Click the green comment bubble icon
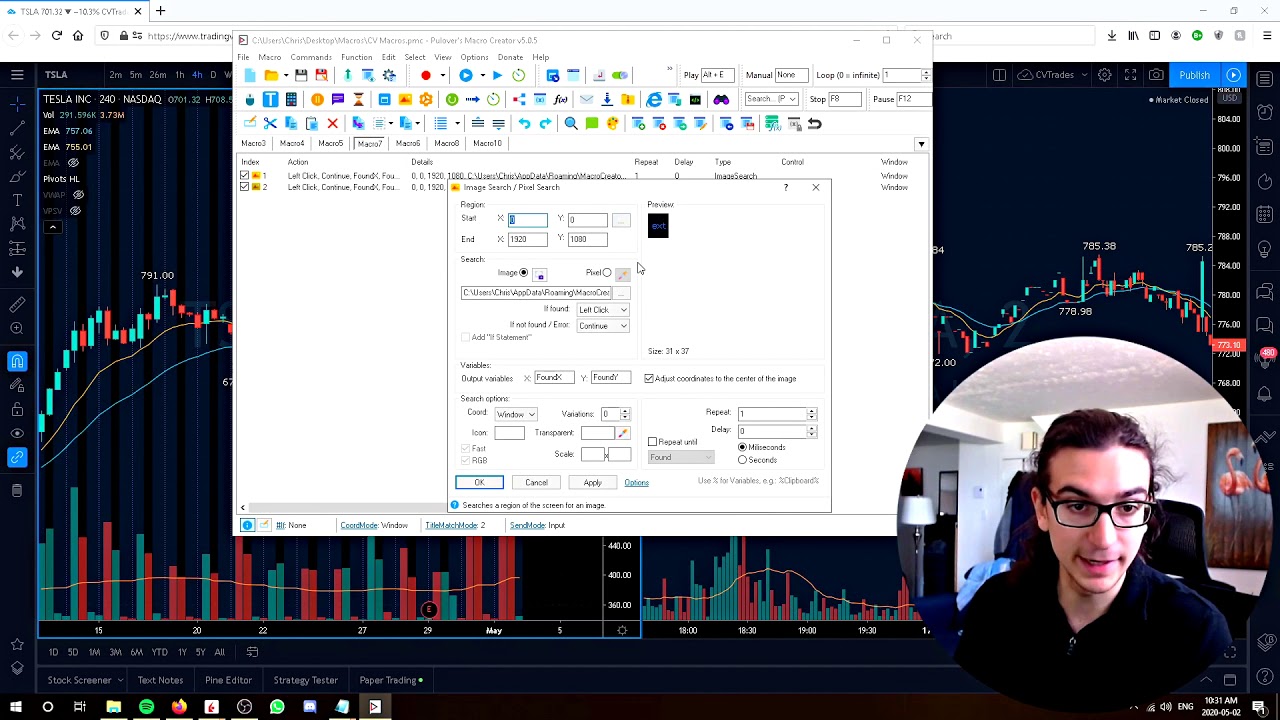 coord(592,123)
